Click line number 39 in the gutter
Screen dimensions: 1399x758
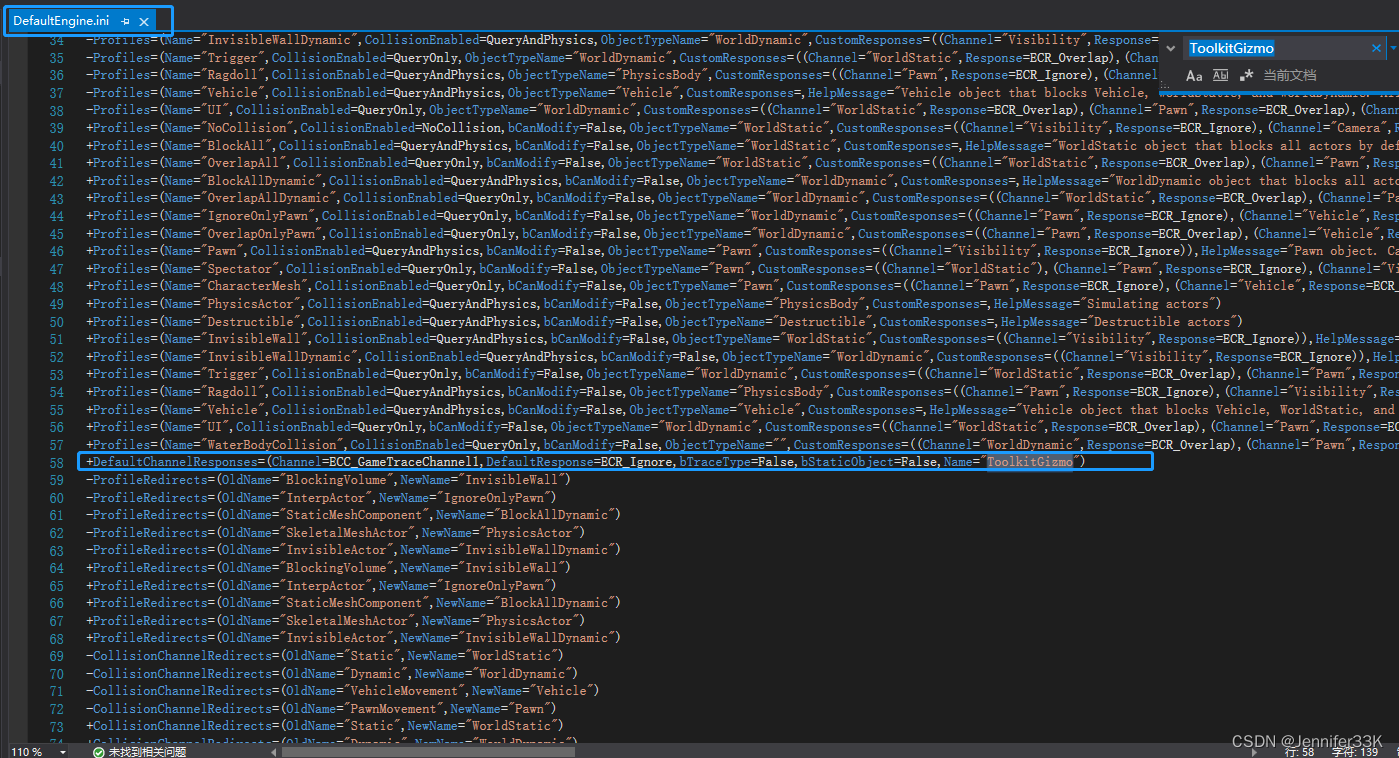tap(56, 128)
